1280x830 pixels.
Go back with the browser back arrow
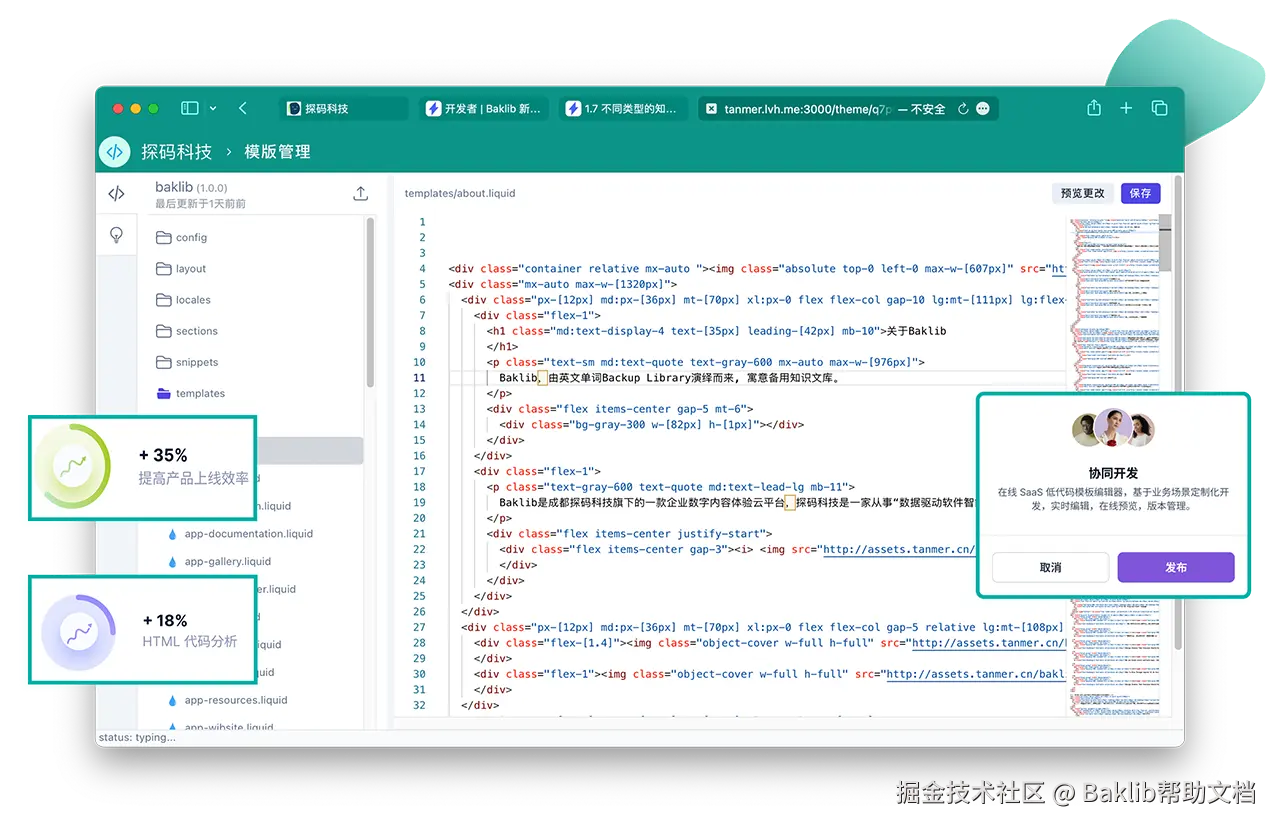(243, 108)
